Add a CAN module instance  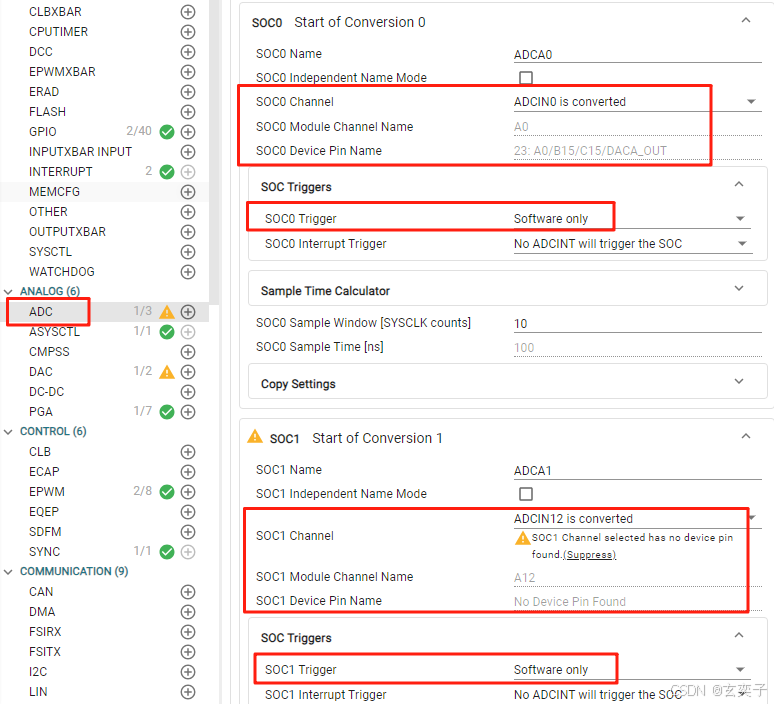coord(188,592)
